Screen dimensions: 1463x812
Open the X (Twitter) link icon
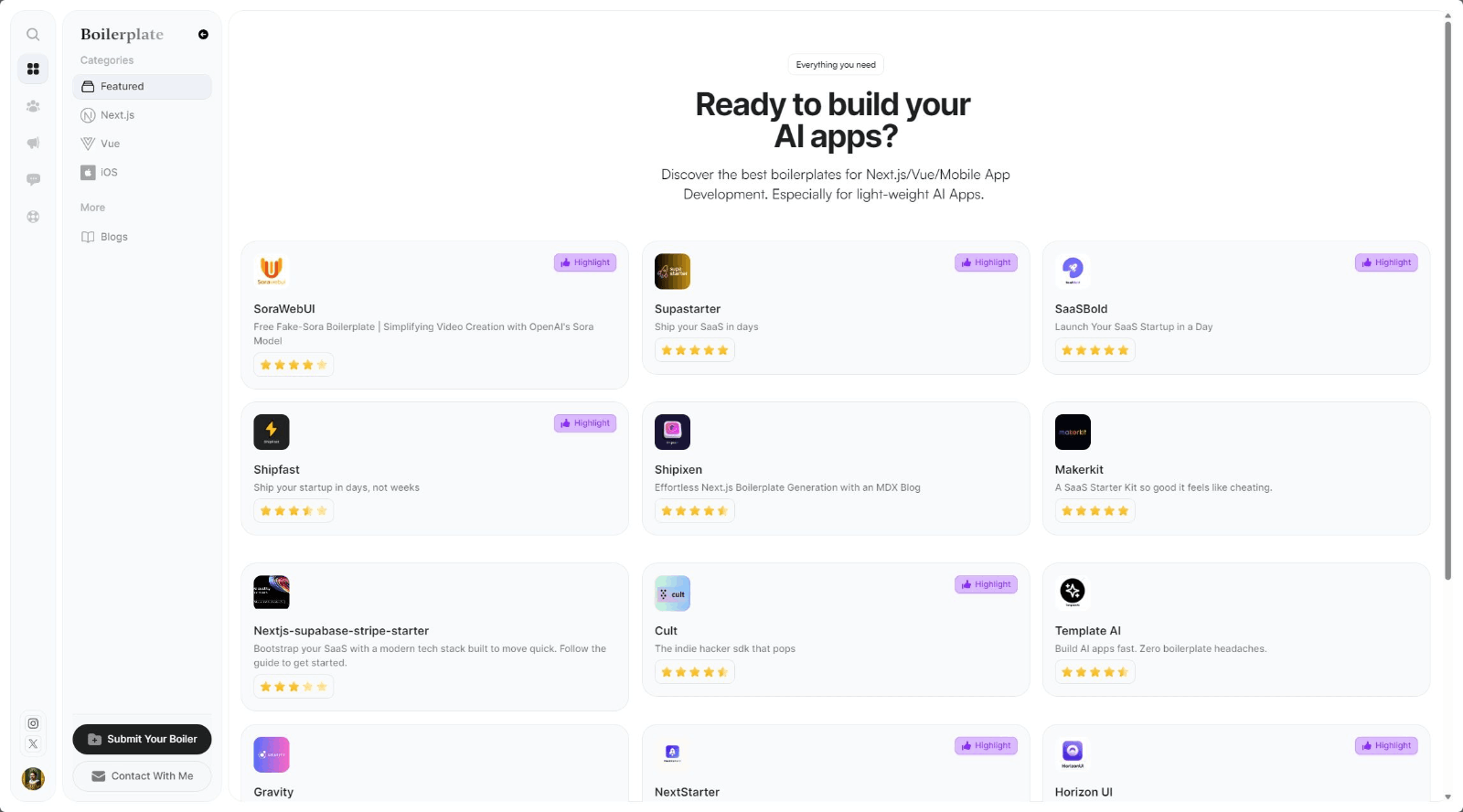coord(33,744)
